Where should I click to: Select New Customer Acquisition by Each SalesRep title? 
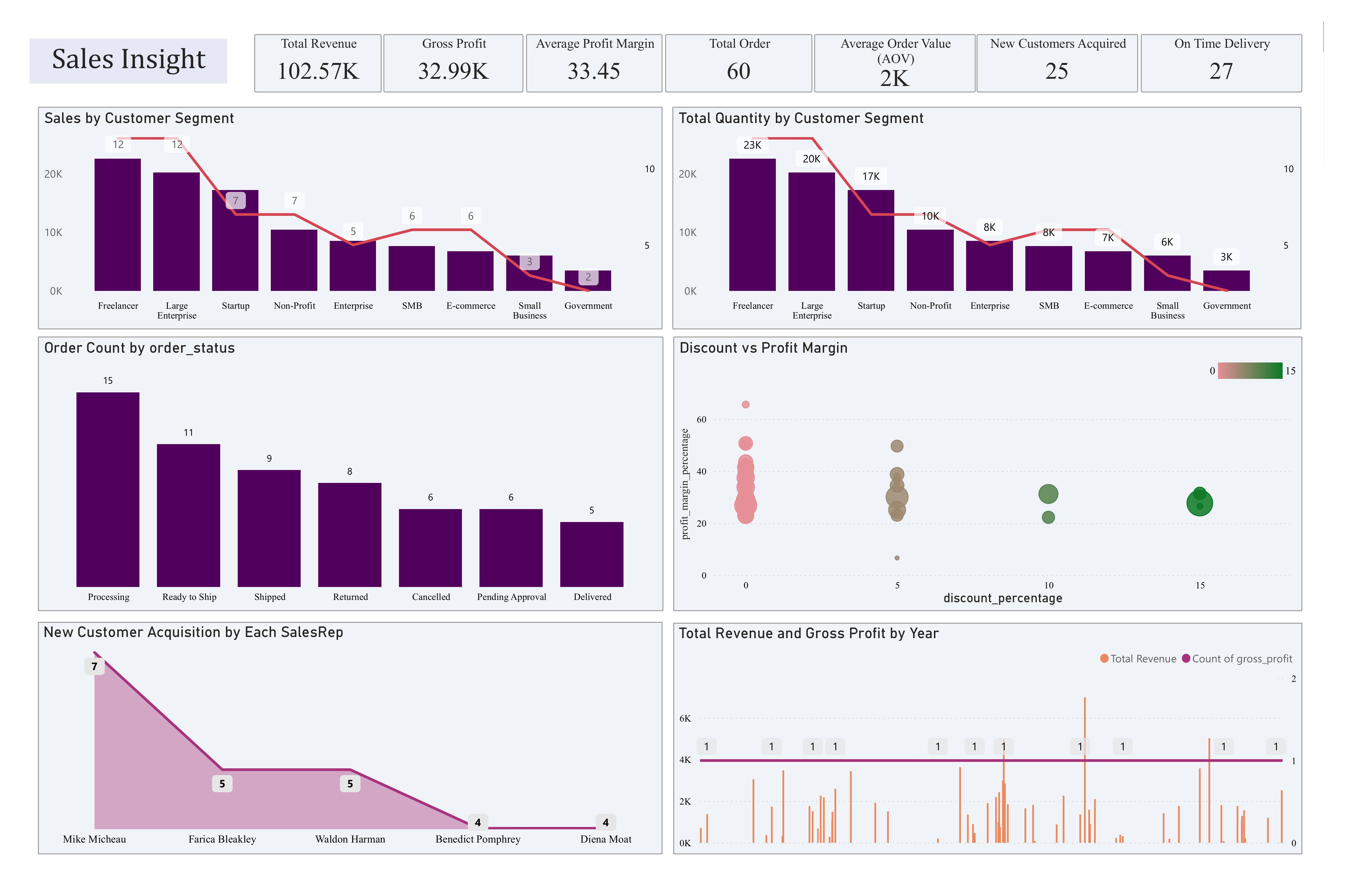coord(193,632)
